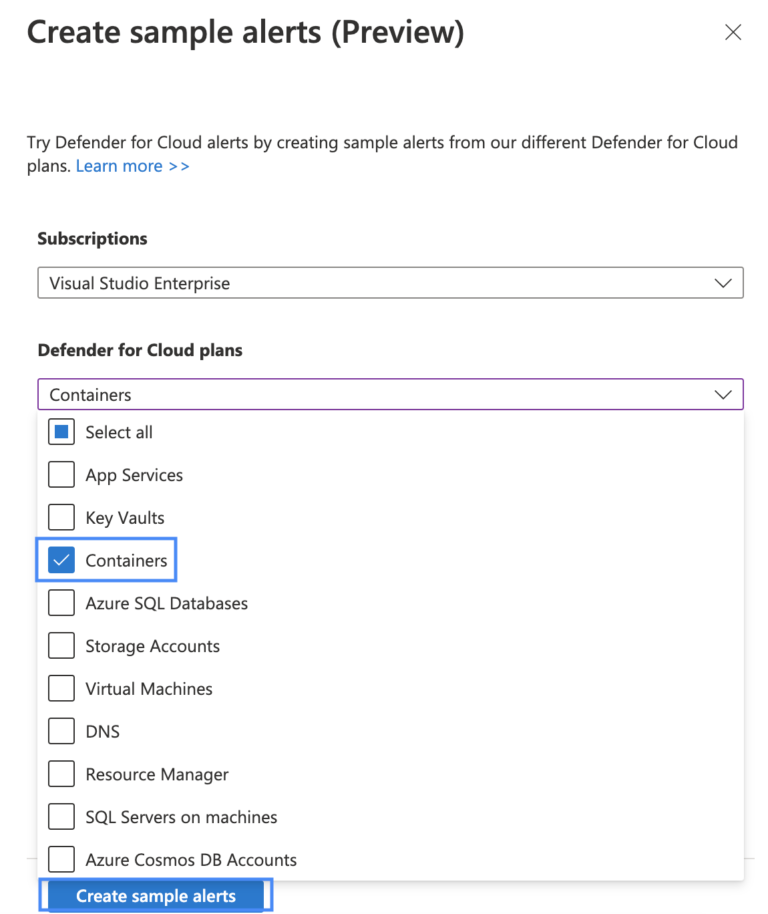Check the Azure SQL Databases checkbox

pos(61,603)
